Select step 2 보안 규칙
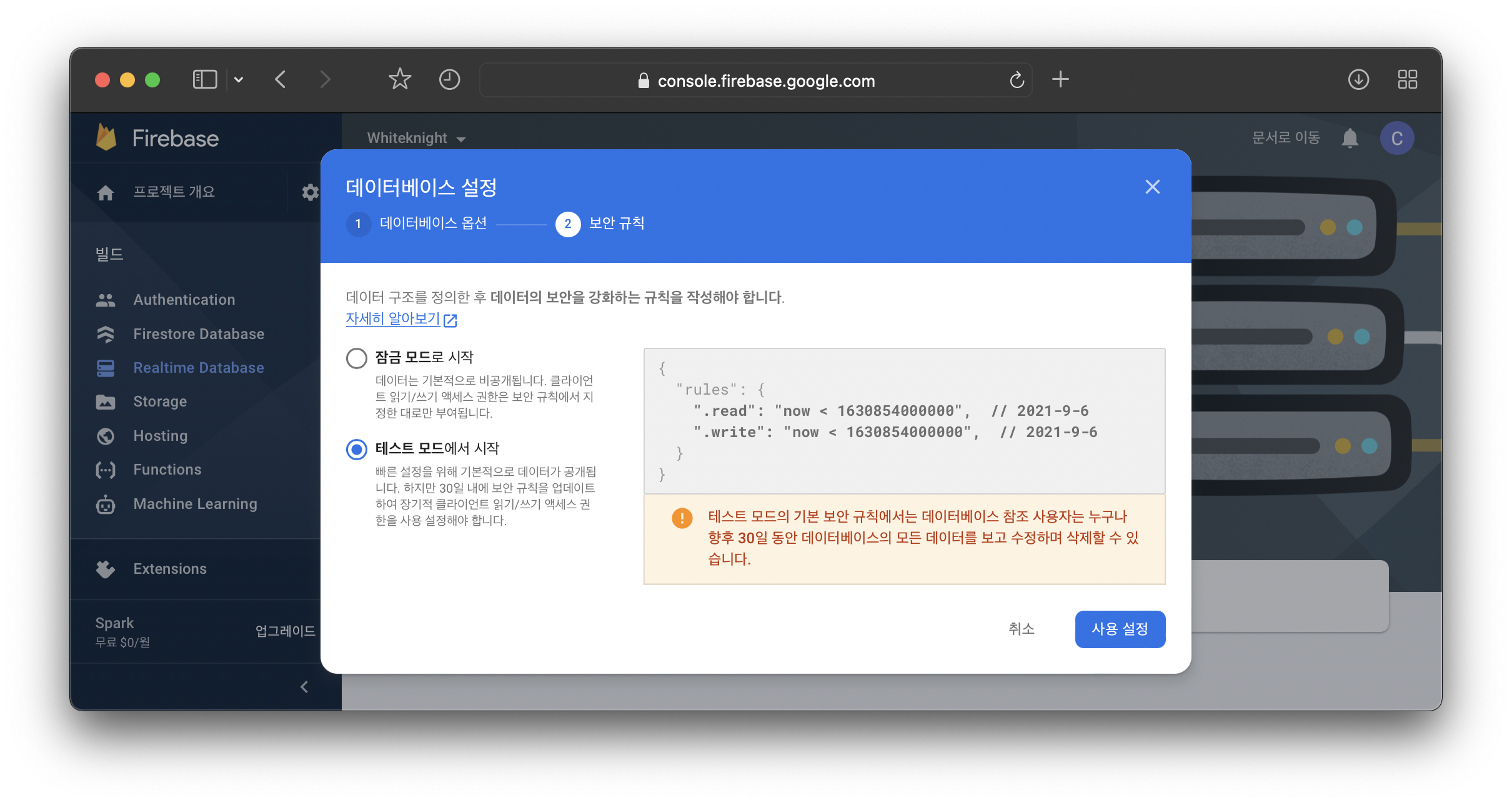 tap(600, 224)
